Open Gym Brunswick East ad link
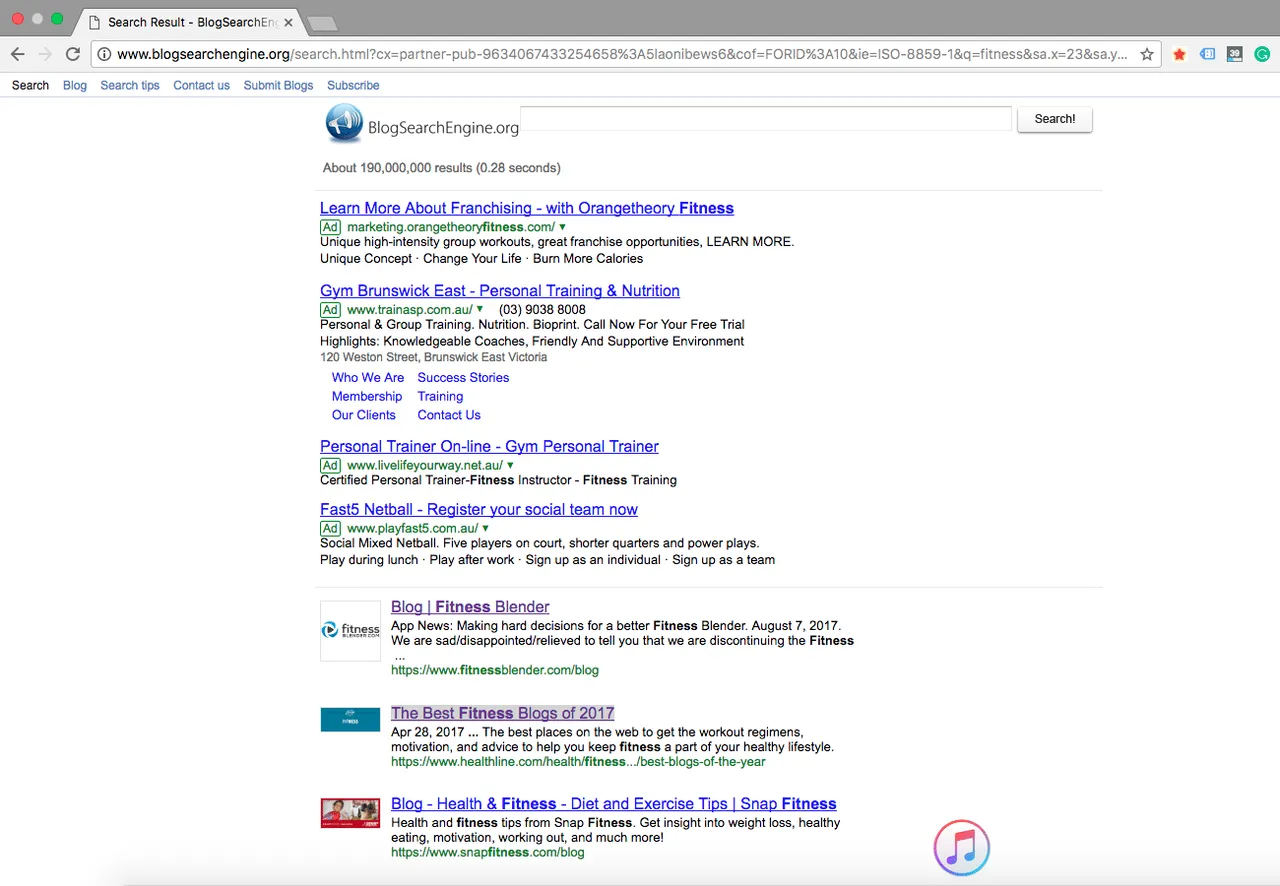Screen dimensions: 1280x886 (x=500, y=291)
